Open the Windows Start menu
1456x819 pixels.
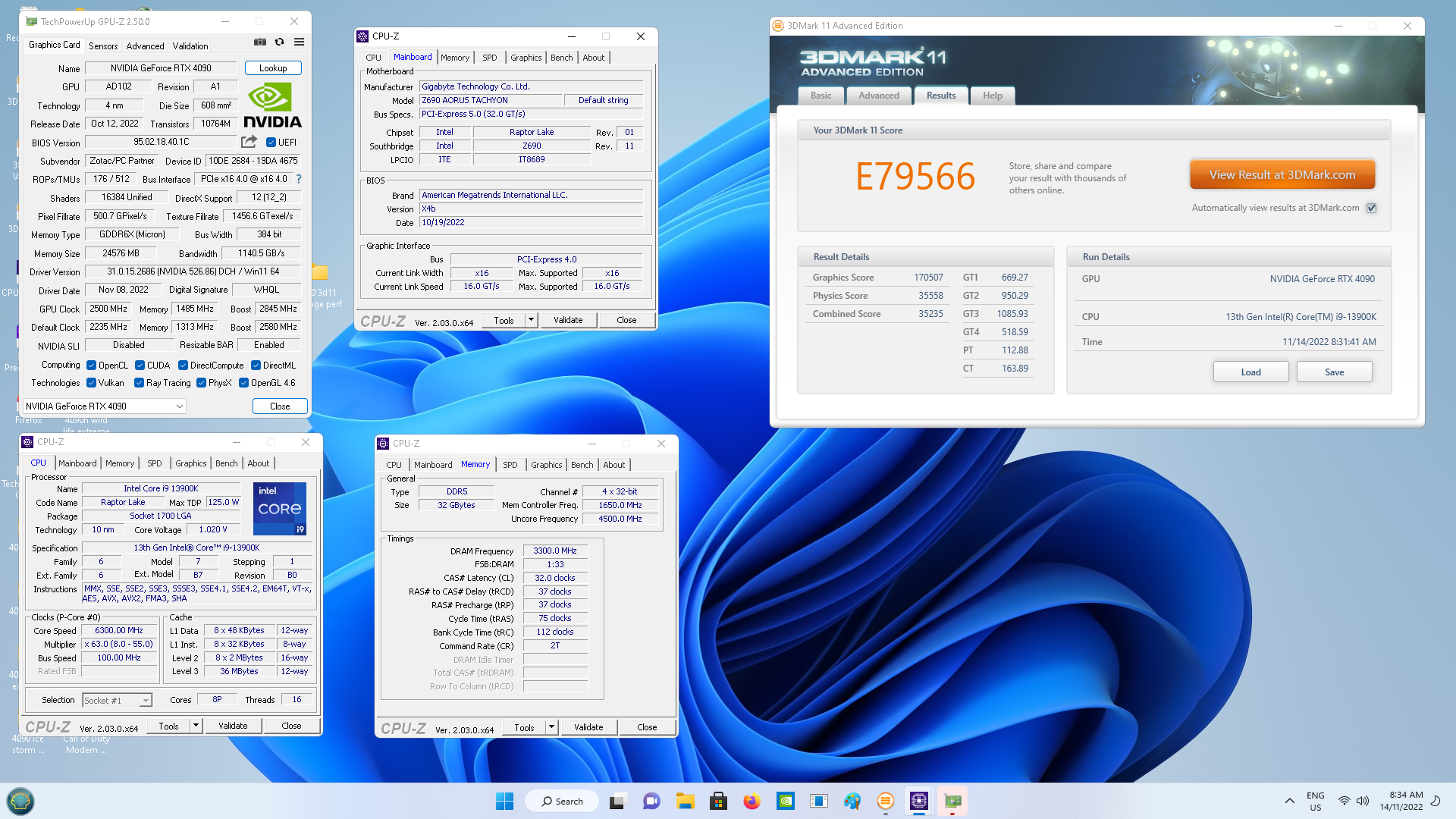coord(504,801)
